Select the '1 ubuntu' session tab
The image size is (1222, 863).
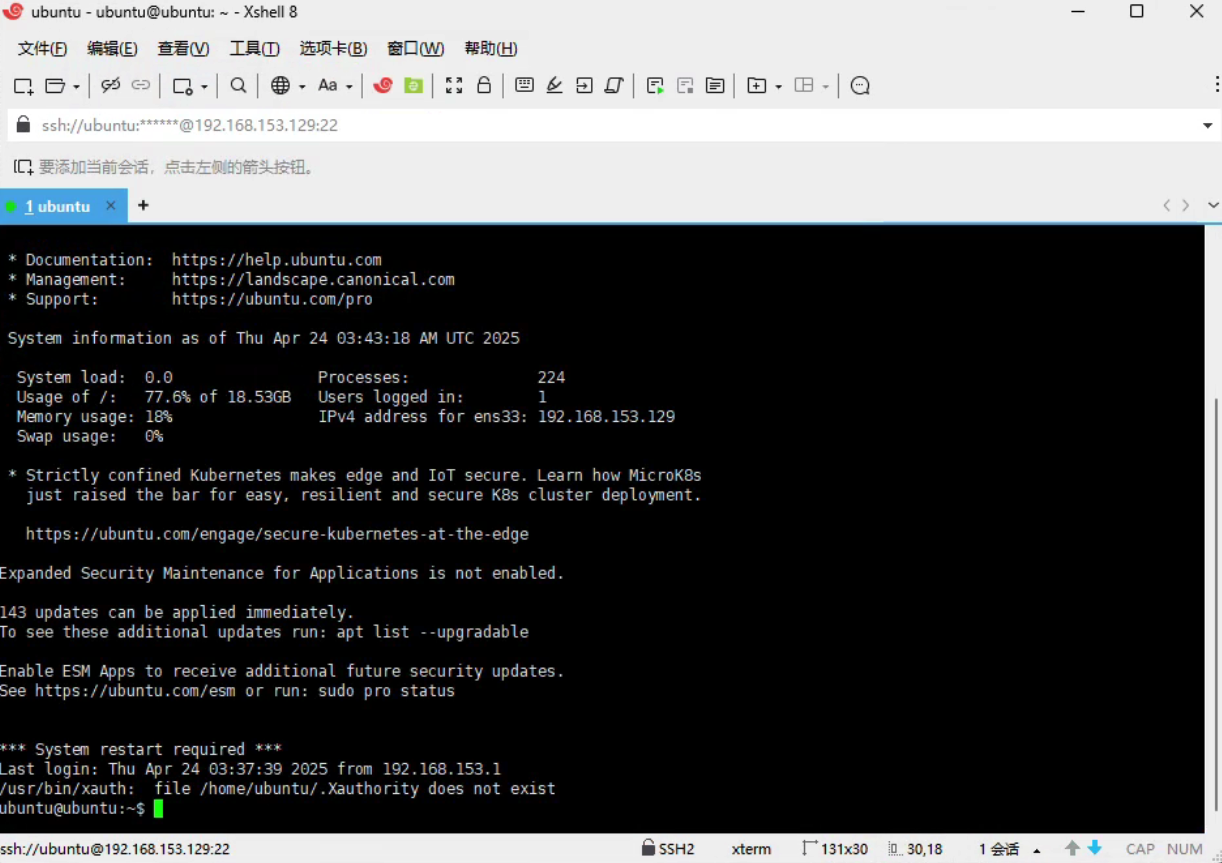(x=57, y=206)
